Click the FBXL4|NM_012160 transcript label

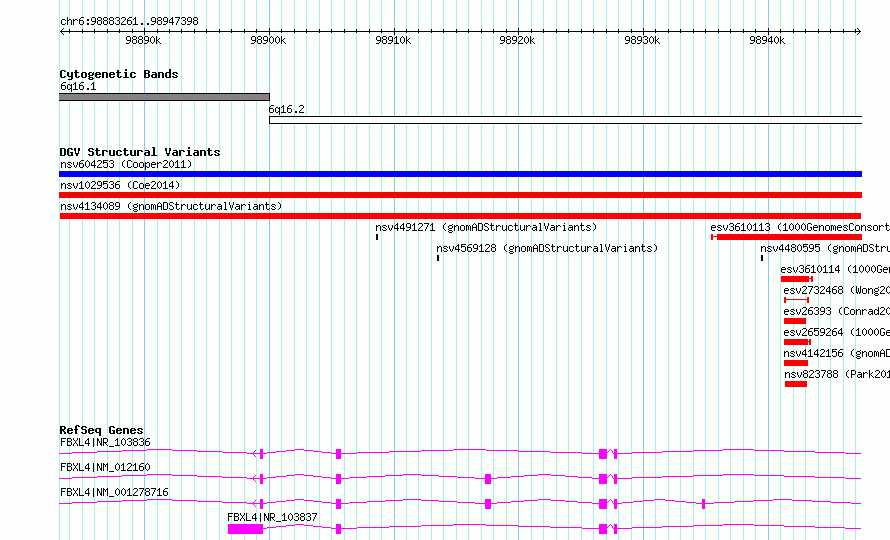coord(105,467)
